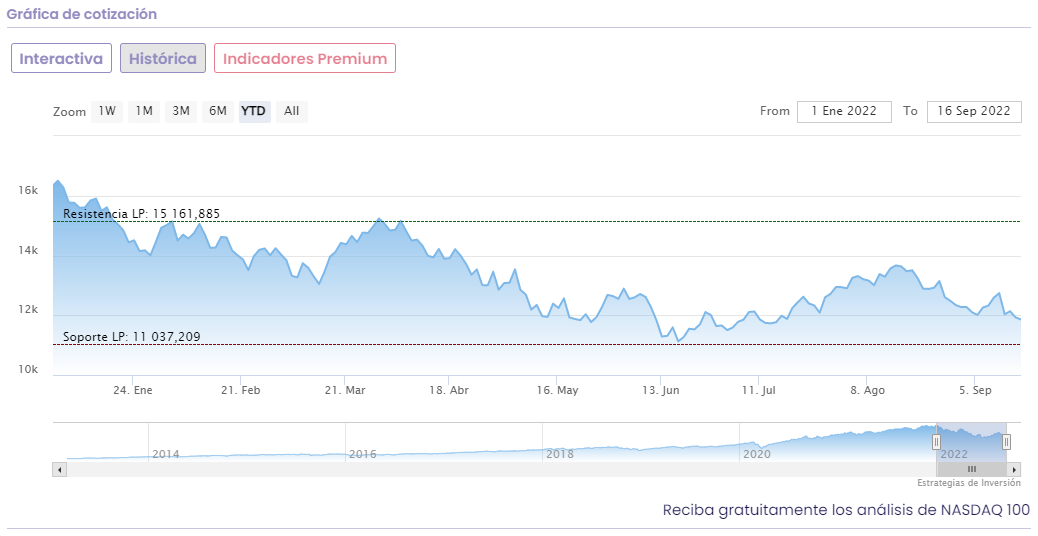Click the Reciba gratuitamente los análisis link
This screenshot has width=1038, height=536.
click(846, 510)
